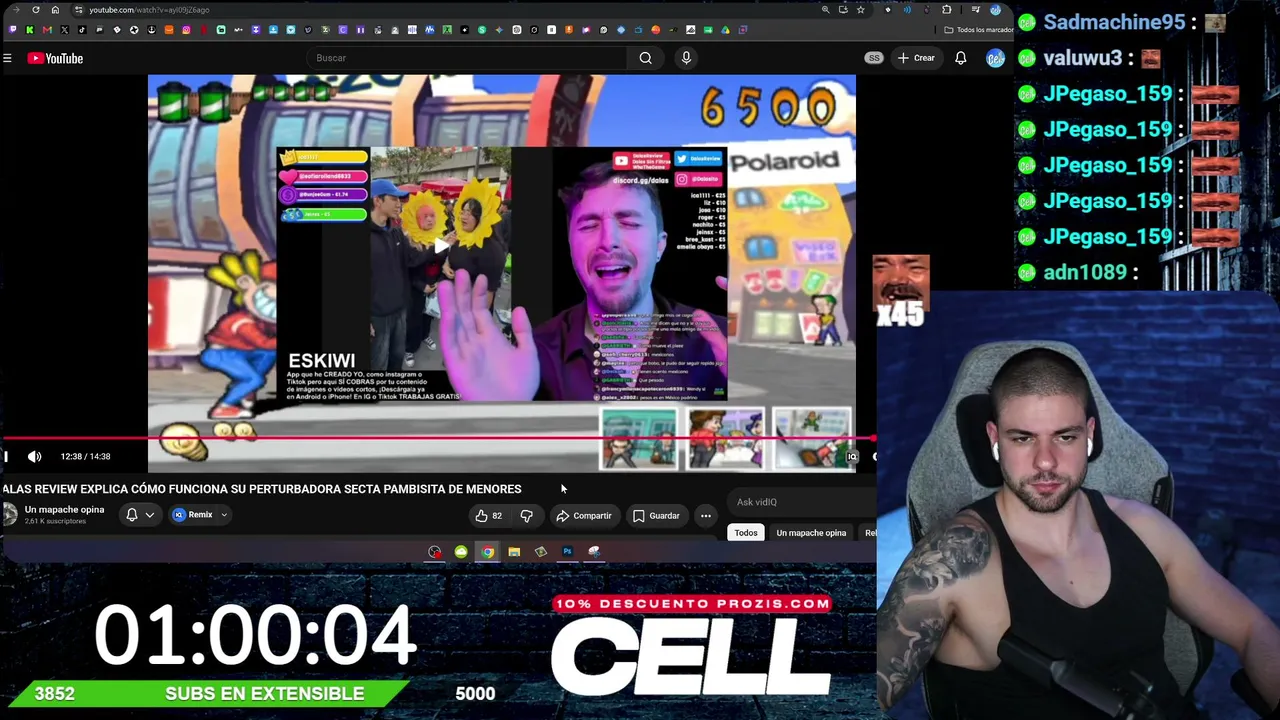
Task: Click the Compartir share button
Action: click(x=584, y=516)
